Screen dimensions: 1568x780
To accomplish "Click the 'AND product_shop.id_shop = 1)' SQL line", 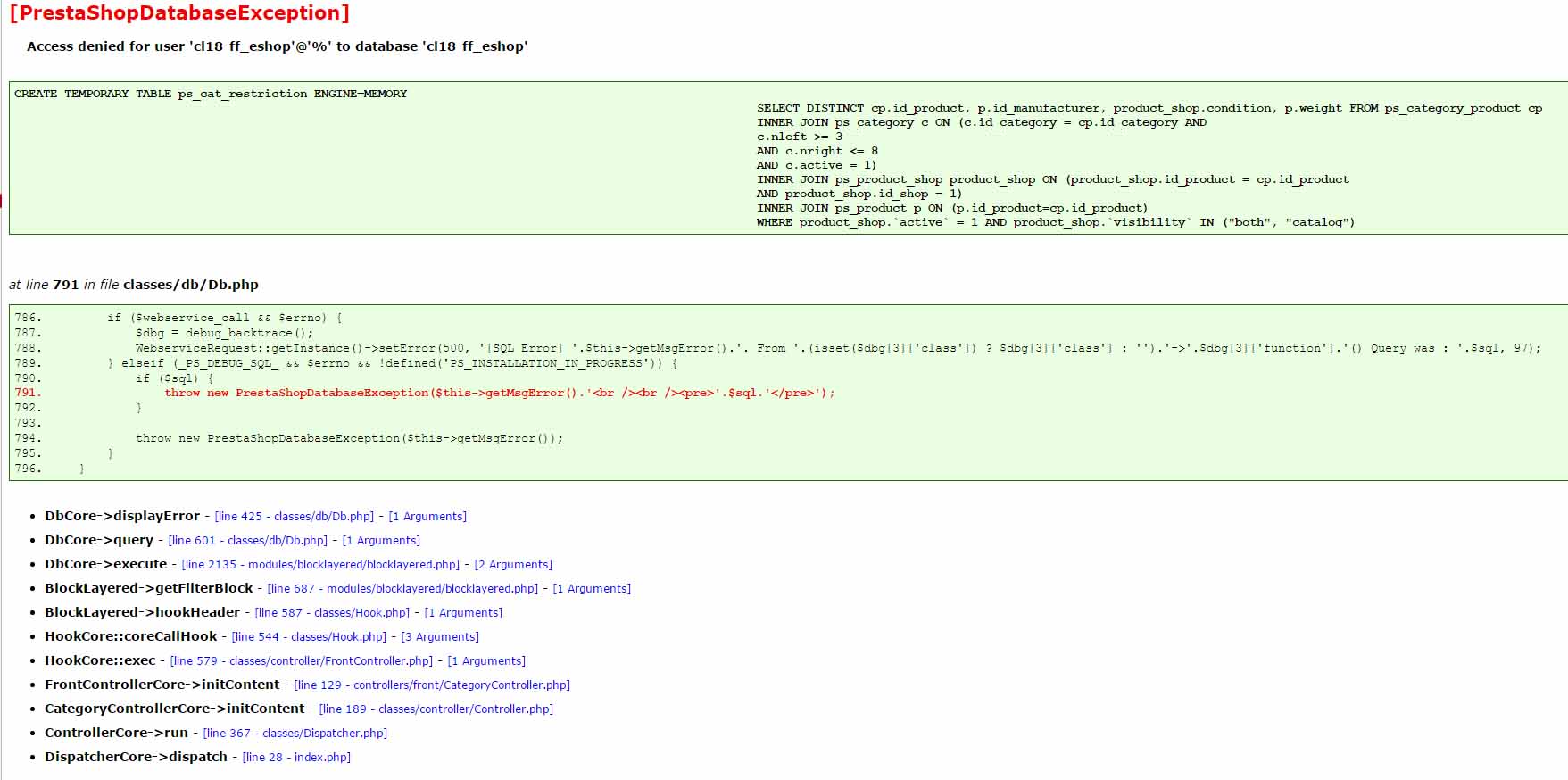I will coord(859,194).
